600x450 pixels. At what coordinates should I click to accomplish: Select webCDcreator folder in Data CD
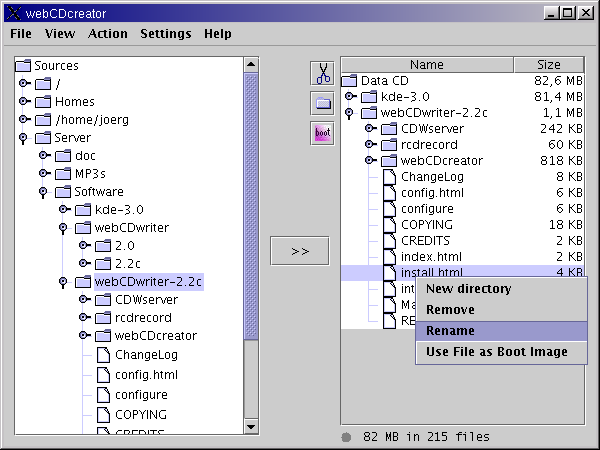[x=442, y=161]
